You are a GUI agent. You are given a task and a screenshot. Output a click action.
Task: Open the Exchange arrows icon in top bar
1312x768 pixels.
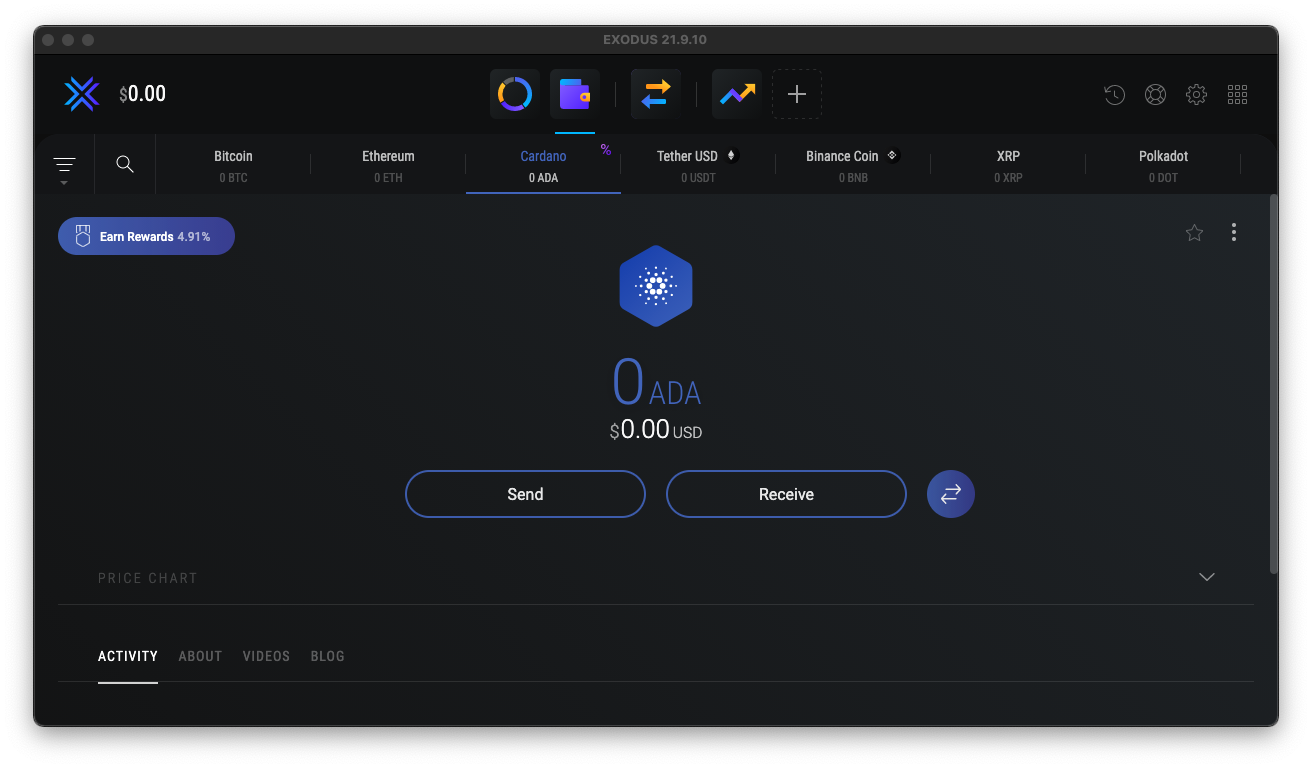(656, 94)
